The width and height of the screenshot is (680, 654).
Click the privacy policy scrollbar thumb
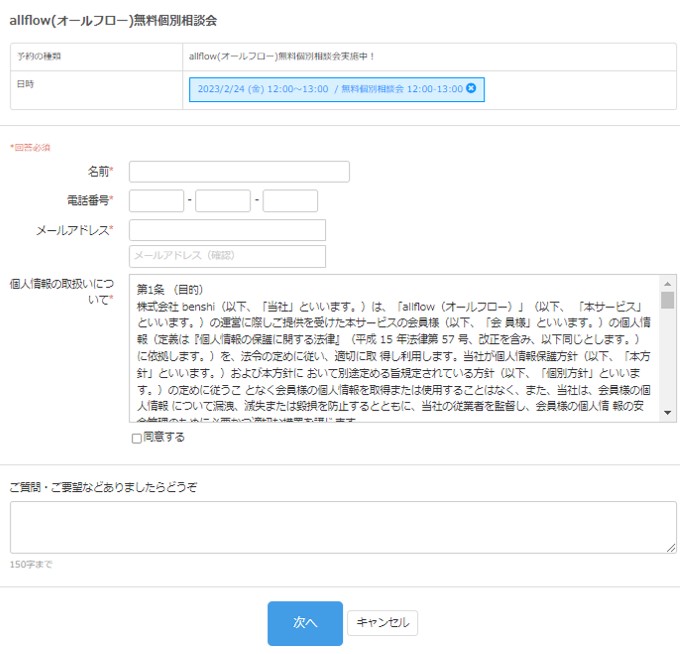(667, 300)
